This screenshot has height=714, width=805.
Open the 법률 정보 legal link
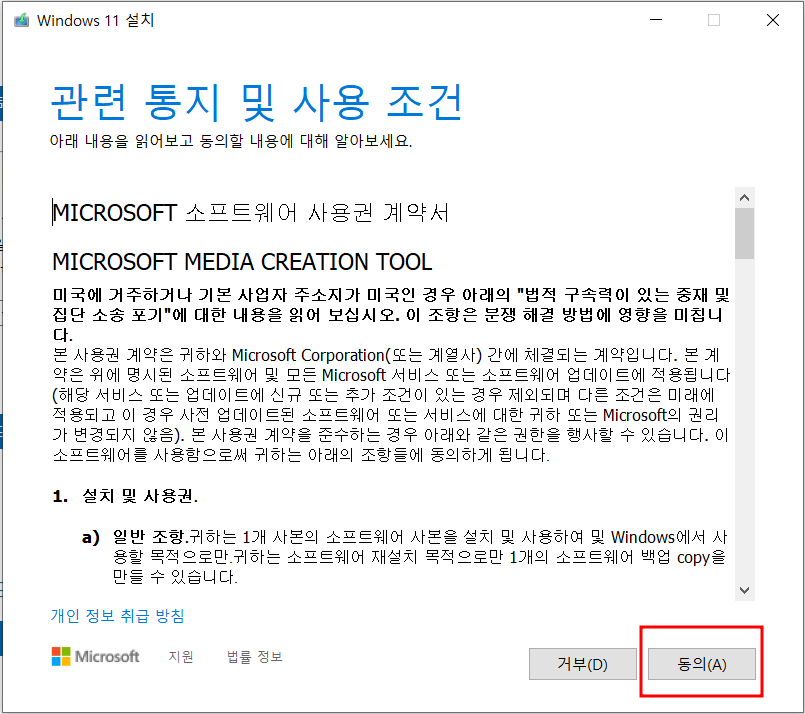255,657
